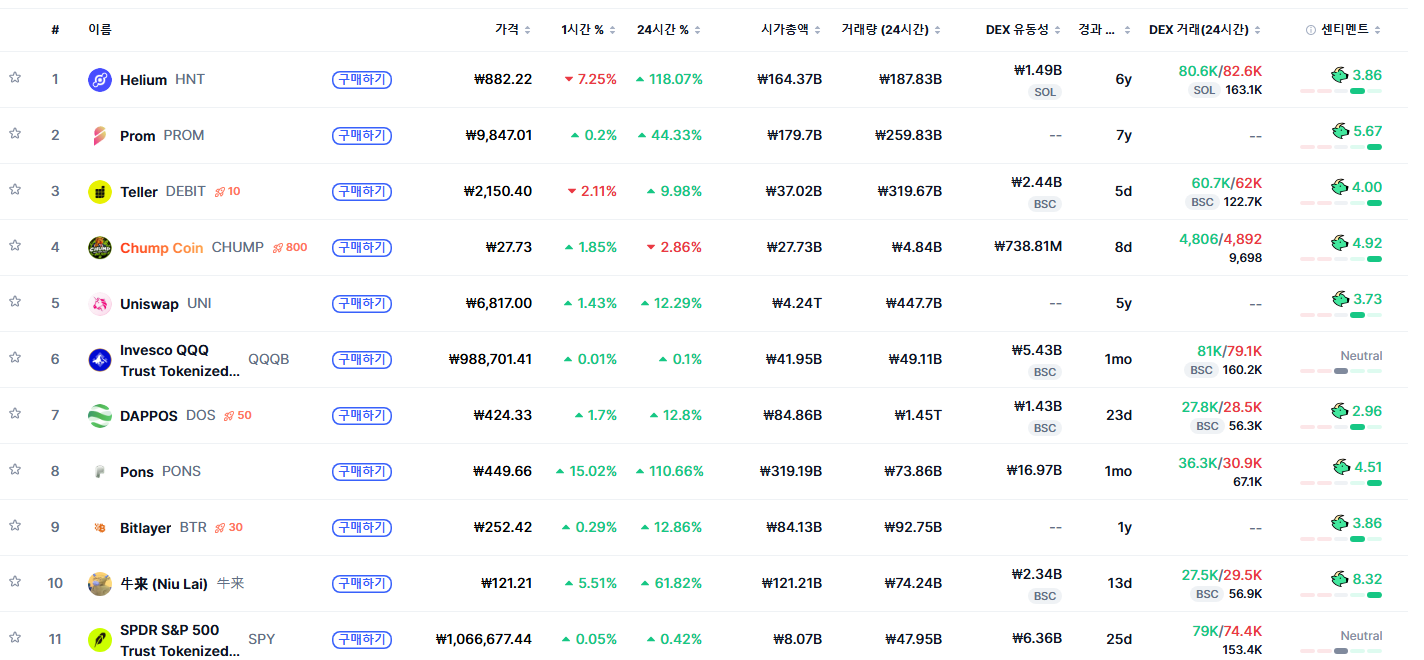The height and width of the screenshot is (660, 1424).
Task: Star Pons row for watchlist
Action: click(15, 470)
